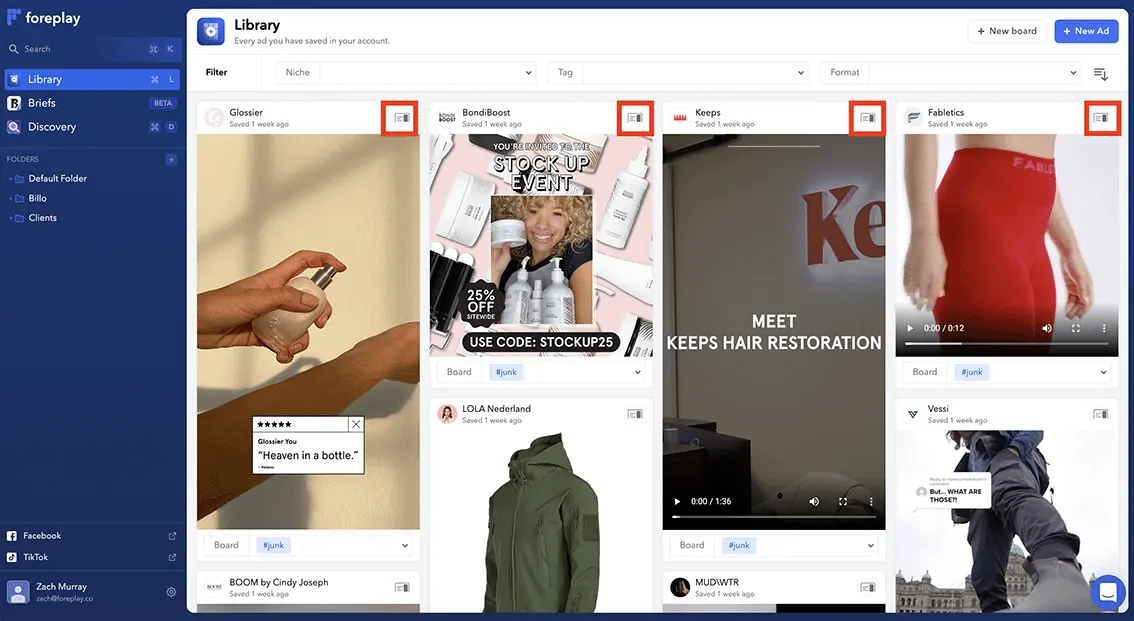Expand Board dropdown on Fabletics card
Image resolution: width=1134 pixels, height=621 pixels.
click(x=1104, y=372)
